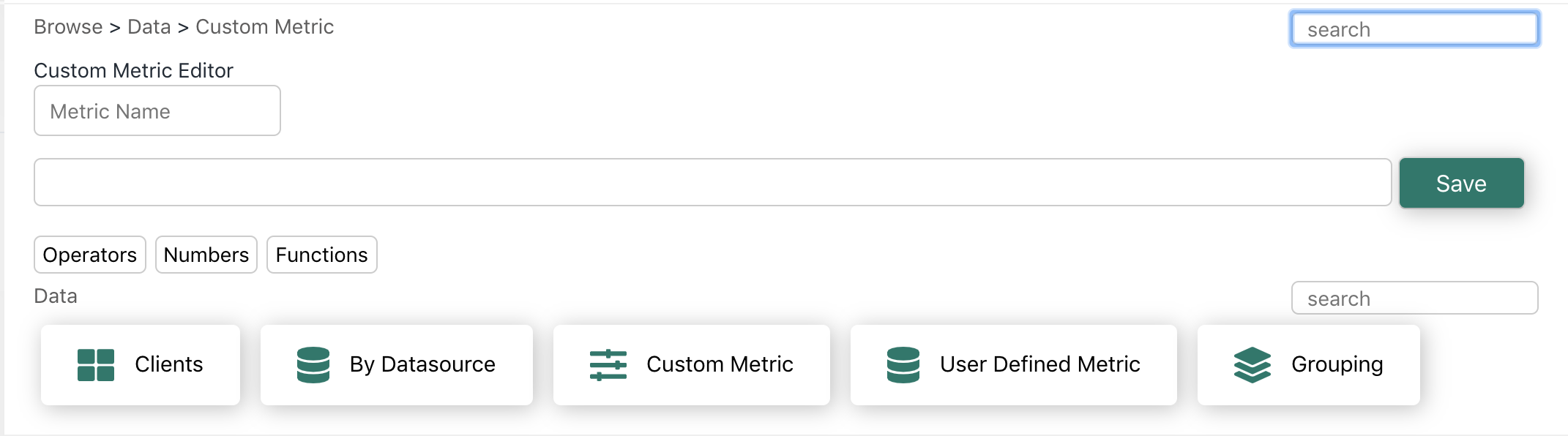Image resolution: width=1568 pixels, height=436 pixels.
Task: Select the Grouping card label
Action: click(1337, 364)
